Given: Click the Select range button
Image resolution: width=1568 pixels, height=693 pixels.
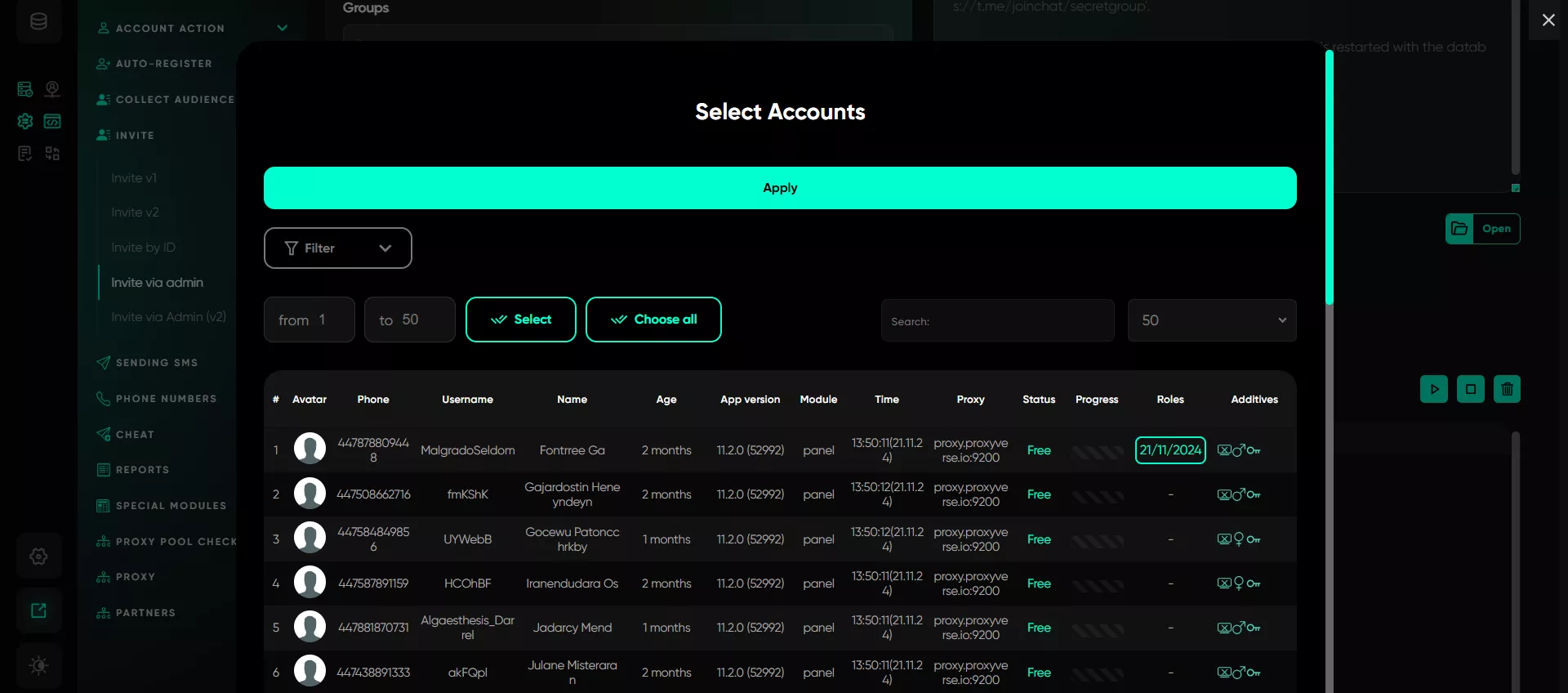Looking at the screenshot, I should coord(521,320).
